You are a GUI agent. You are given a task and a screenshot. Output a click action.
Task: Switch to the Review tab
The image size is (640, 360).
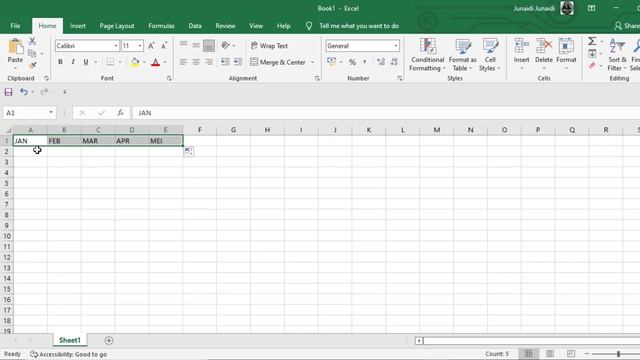[225, 26]
